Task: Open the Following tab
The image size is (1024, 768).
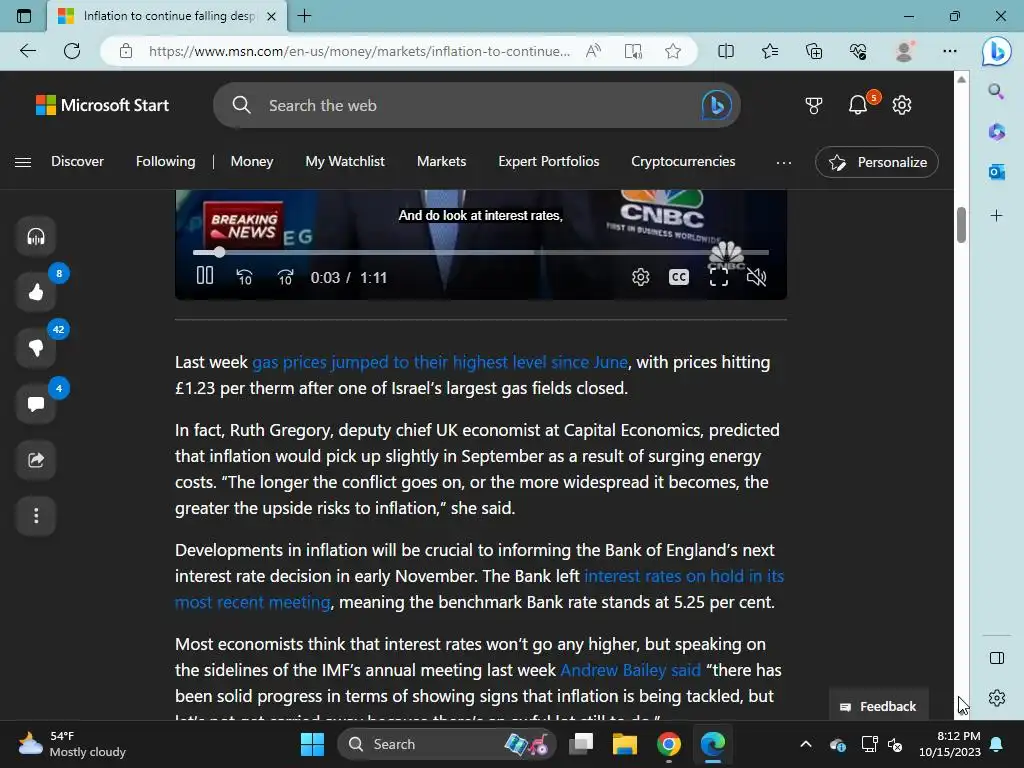Action: [165, 161]
